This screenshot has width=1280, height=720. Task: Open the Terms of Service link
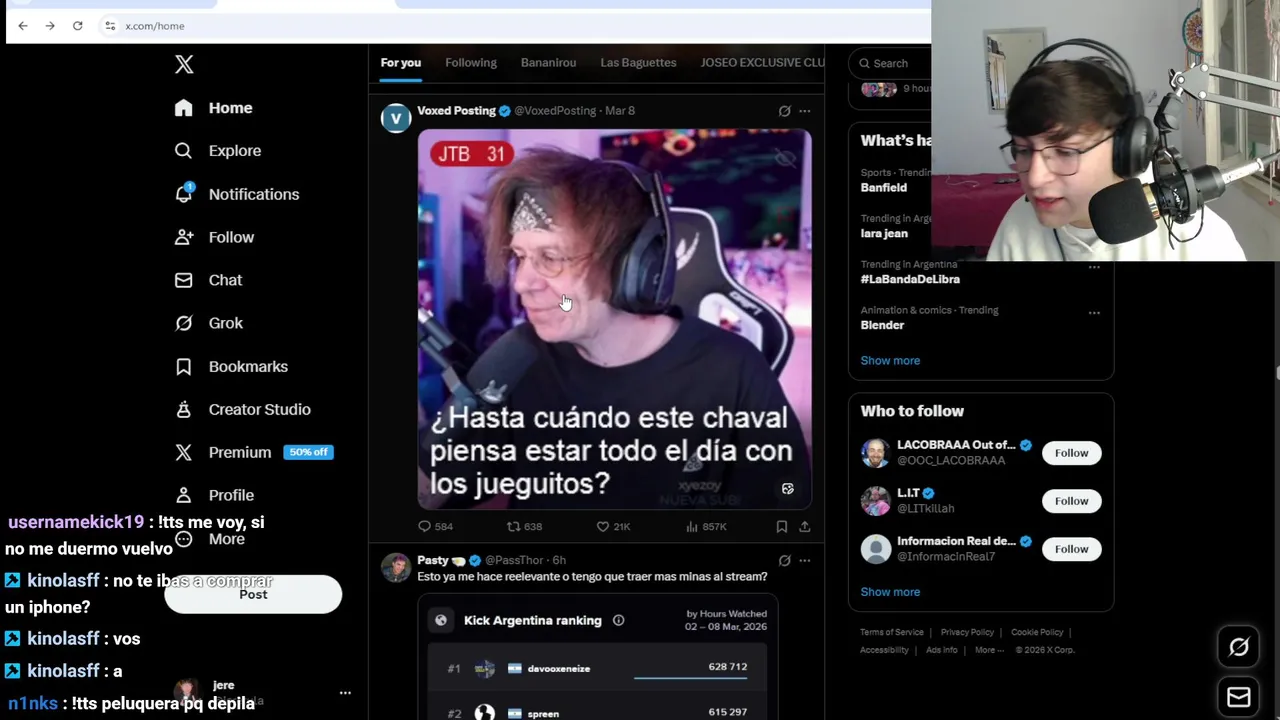coord(891,632)
